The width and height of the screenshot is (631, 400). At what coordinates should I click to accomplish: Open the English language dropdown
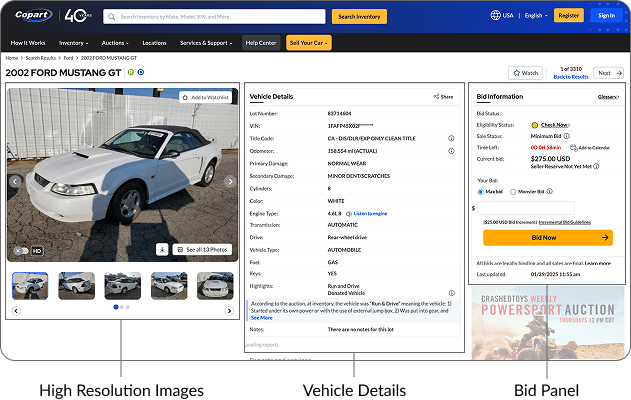pos(536,16)
